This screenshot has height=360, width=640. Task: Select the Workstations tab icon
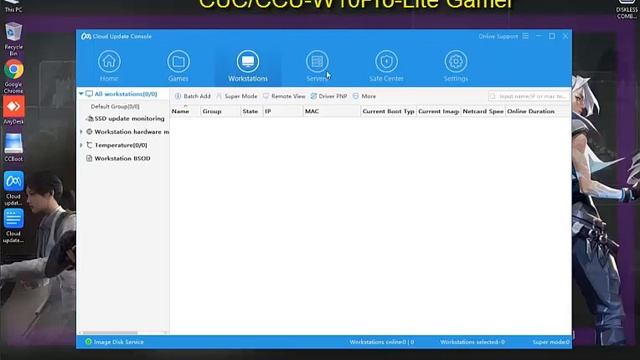[x=248, y=62]
